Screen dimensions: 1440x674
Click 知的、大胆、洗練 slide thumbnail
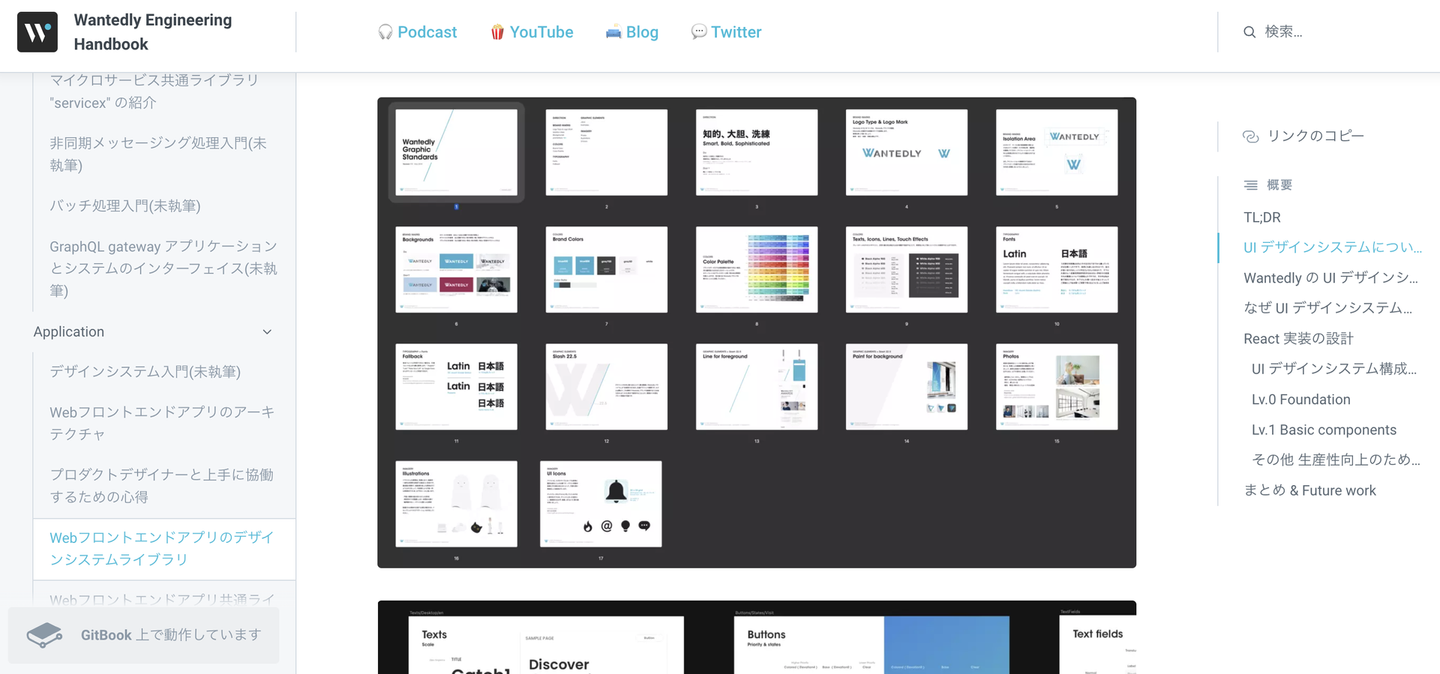click(x=757, y=152)
